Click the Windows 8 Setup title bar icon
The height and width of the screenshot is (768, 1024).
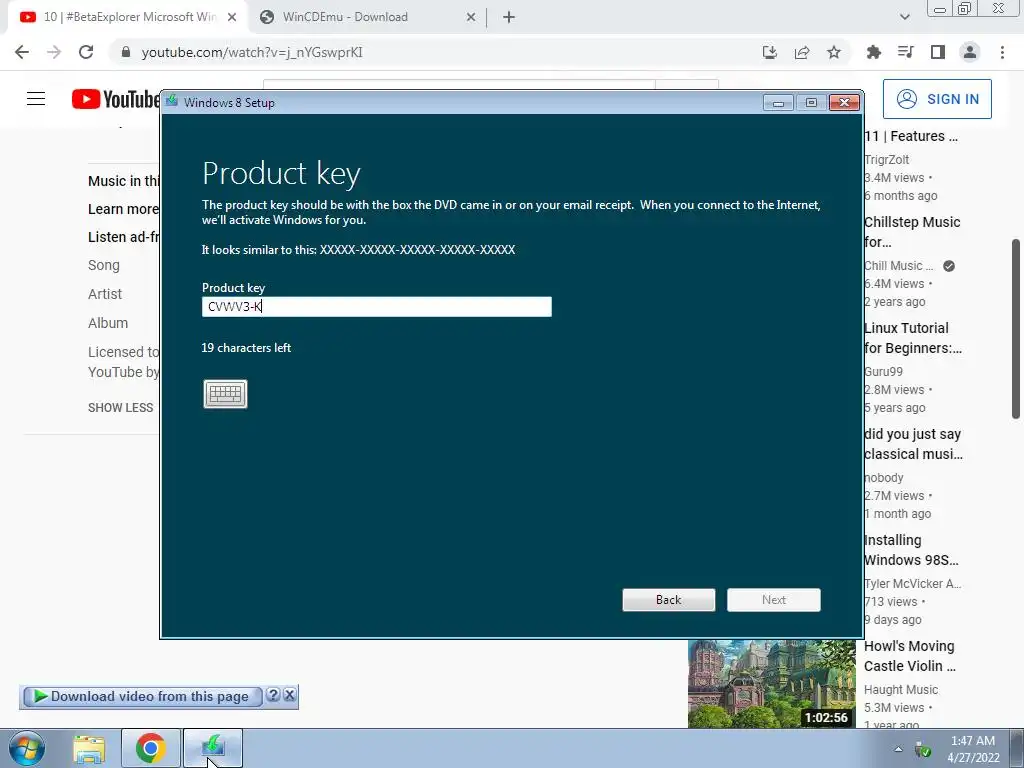[x=172, y=101]
